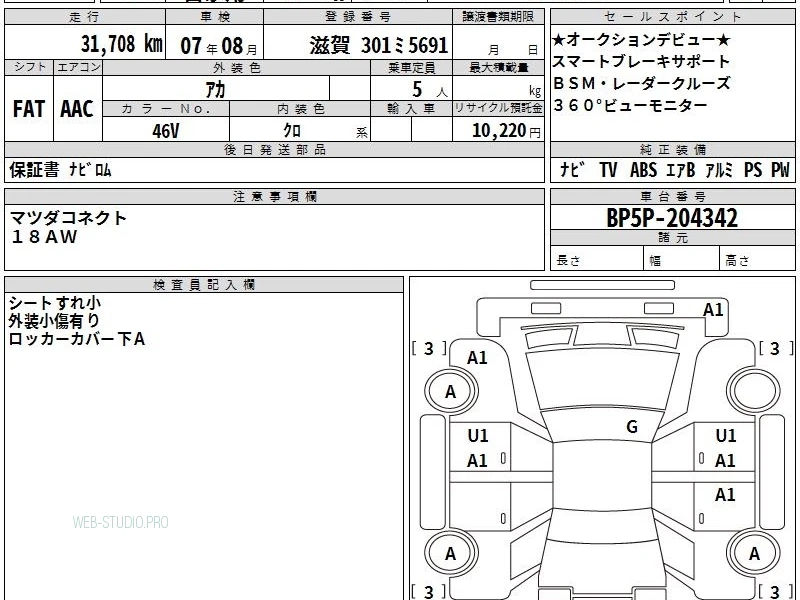Screen dimensions: 800x600
Task: Select the 走行 header cell
Action: 85,17
